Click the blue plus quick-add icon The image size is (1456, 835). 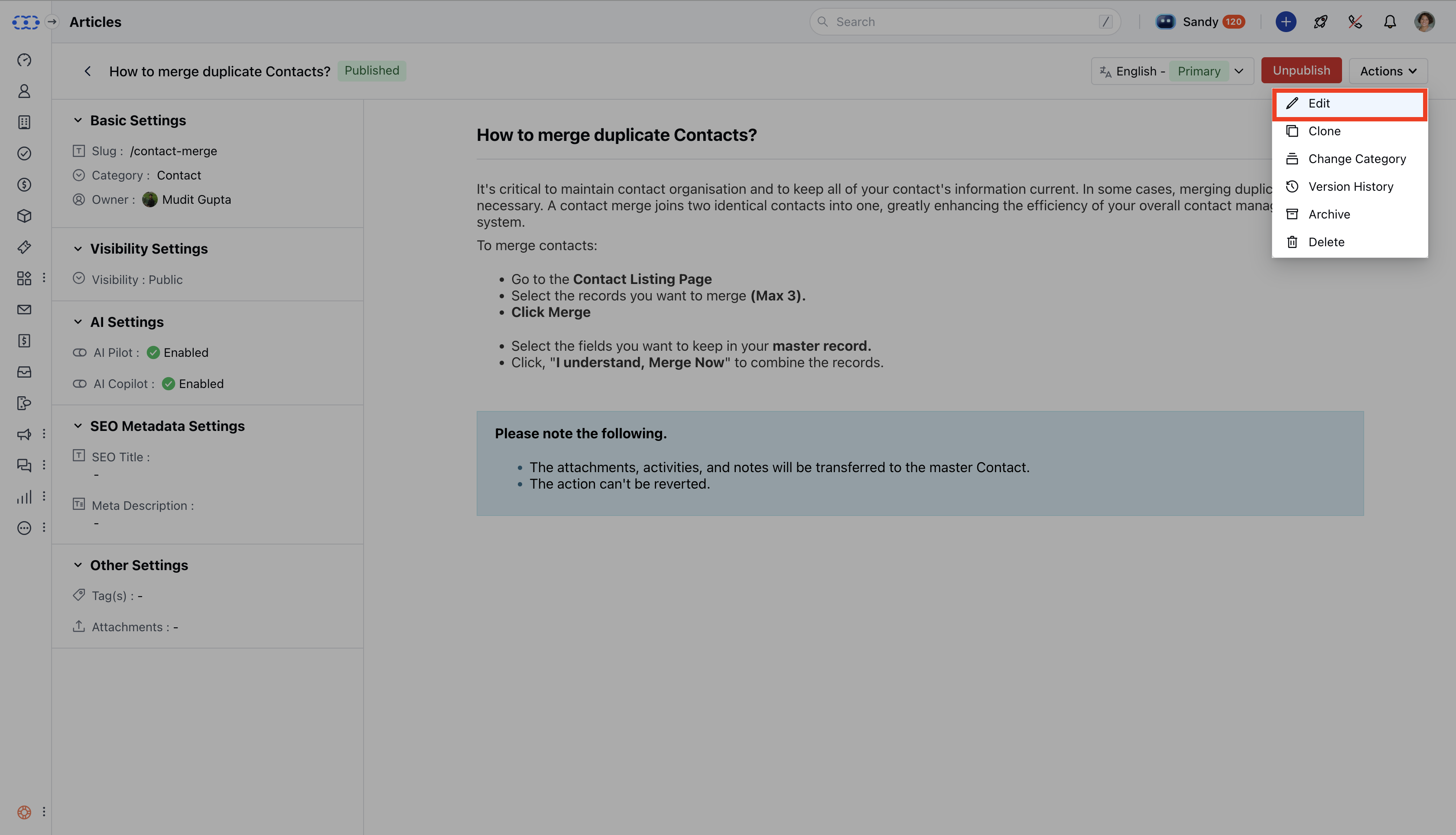click(x=1286, y=22)
